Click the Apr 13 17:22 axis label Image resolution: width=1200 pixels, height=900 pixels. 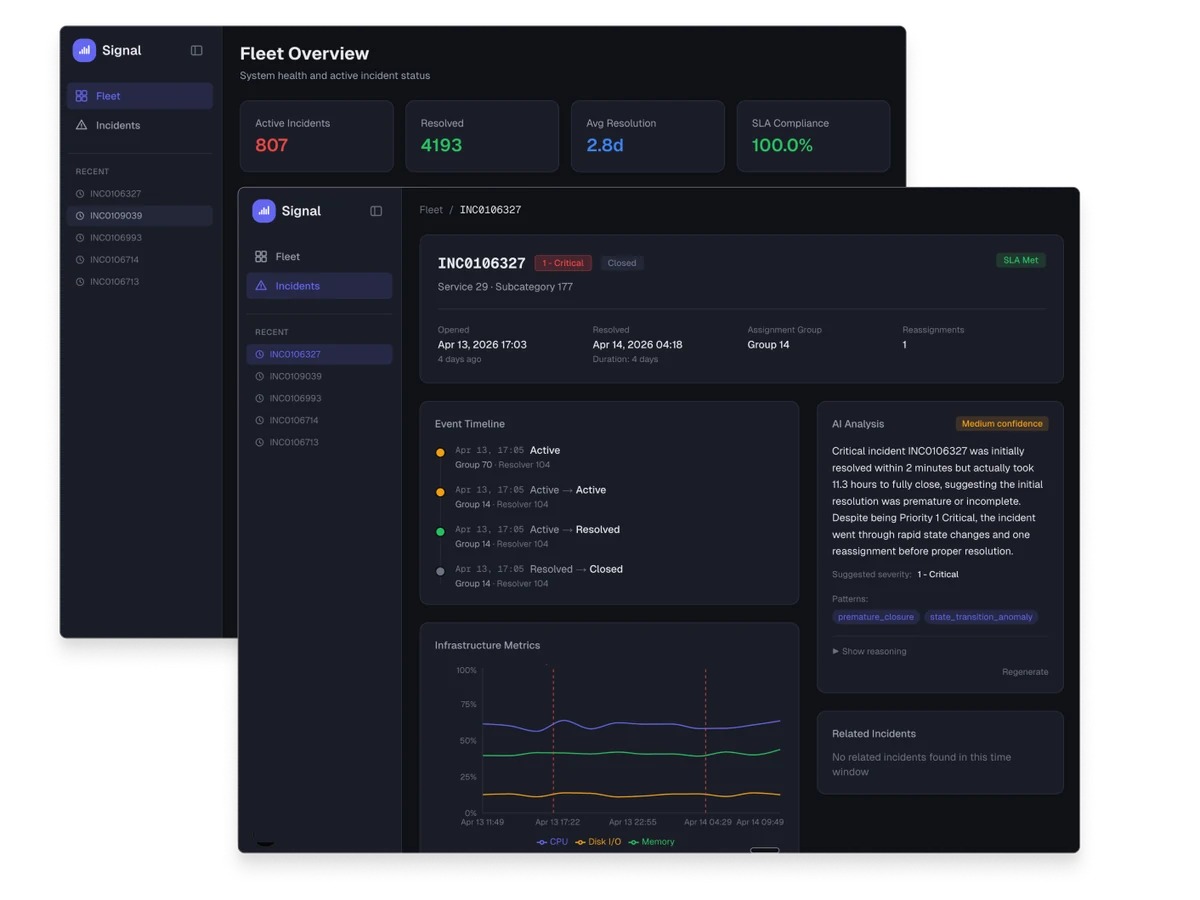click(x=555, y=822)
